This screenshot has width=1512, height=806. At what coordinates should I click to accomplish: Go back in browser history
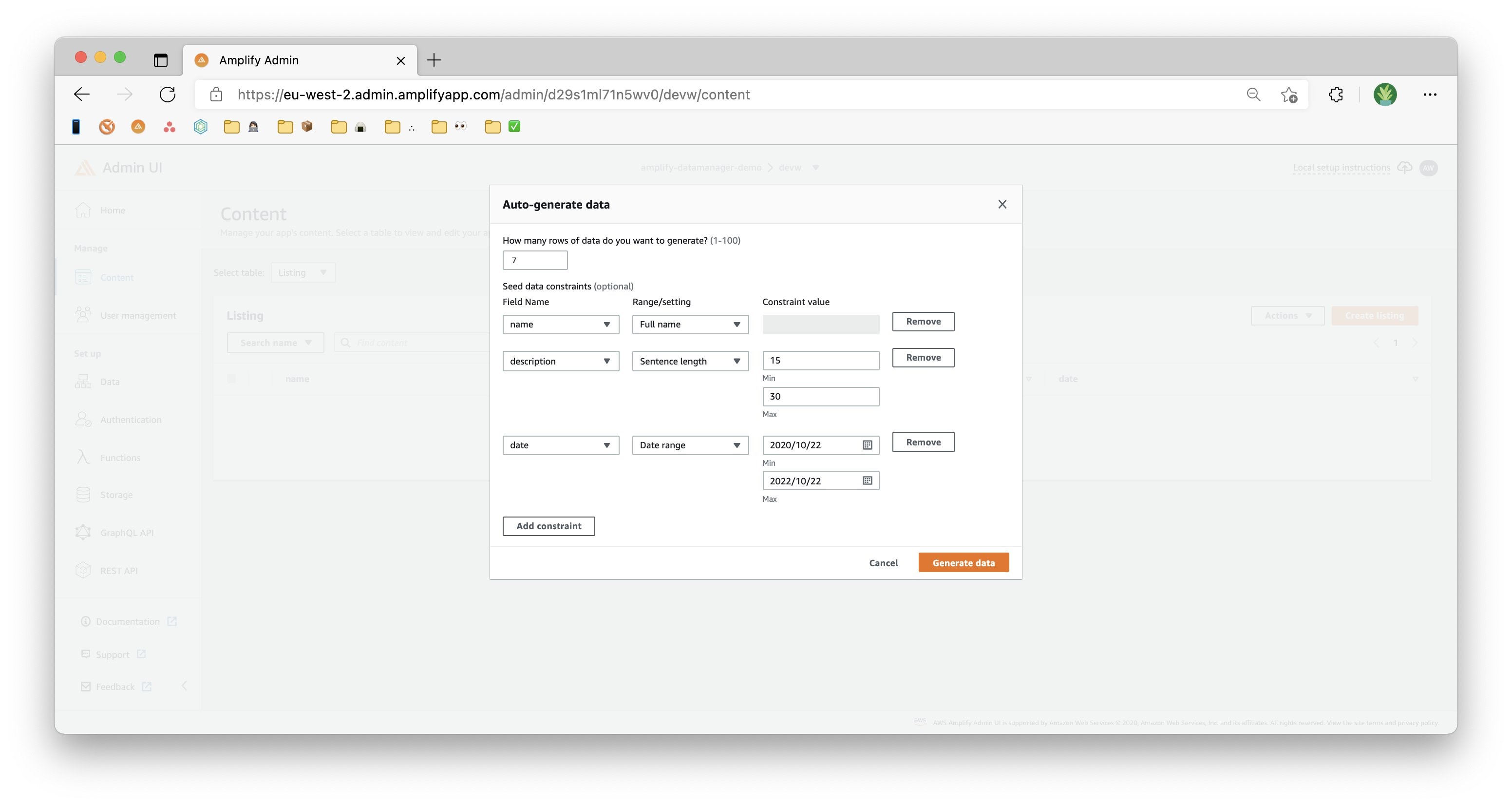(81, 95)
